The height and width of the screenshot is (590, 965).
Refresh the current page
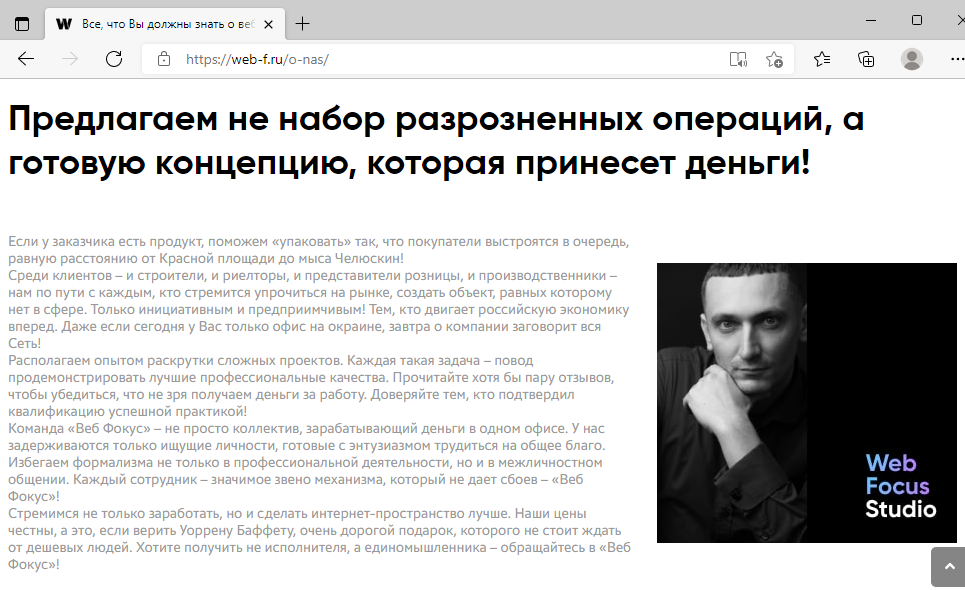(x=114, y=59)
